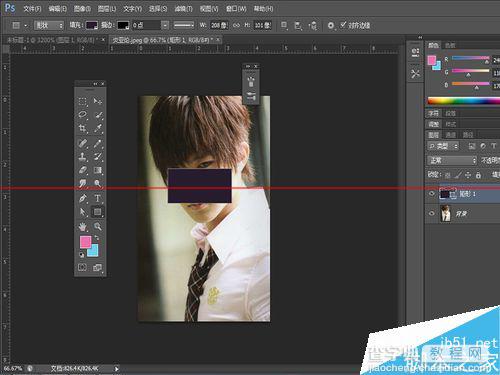The width and height of the screenshot is (500, 375).
Task: Select the Lasso tool
Action: coord(82,115)
